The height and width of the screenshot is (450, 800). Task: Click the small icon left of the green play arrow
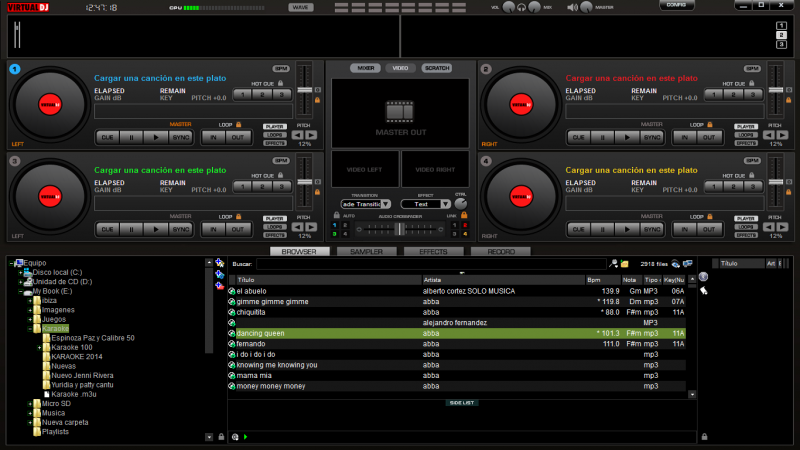(x=235, y=437)
